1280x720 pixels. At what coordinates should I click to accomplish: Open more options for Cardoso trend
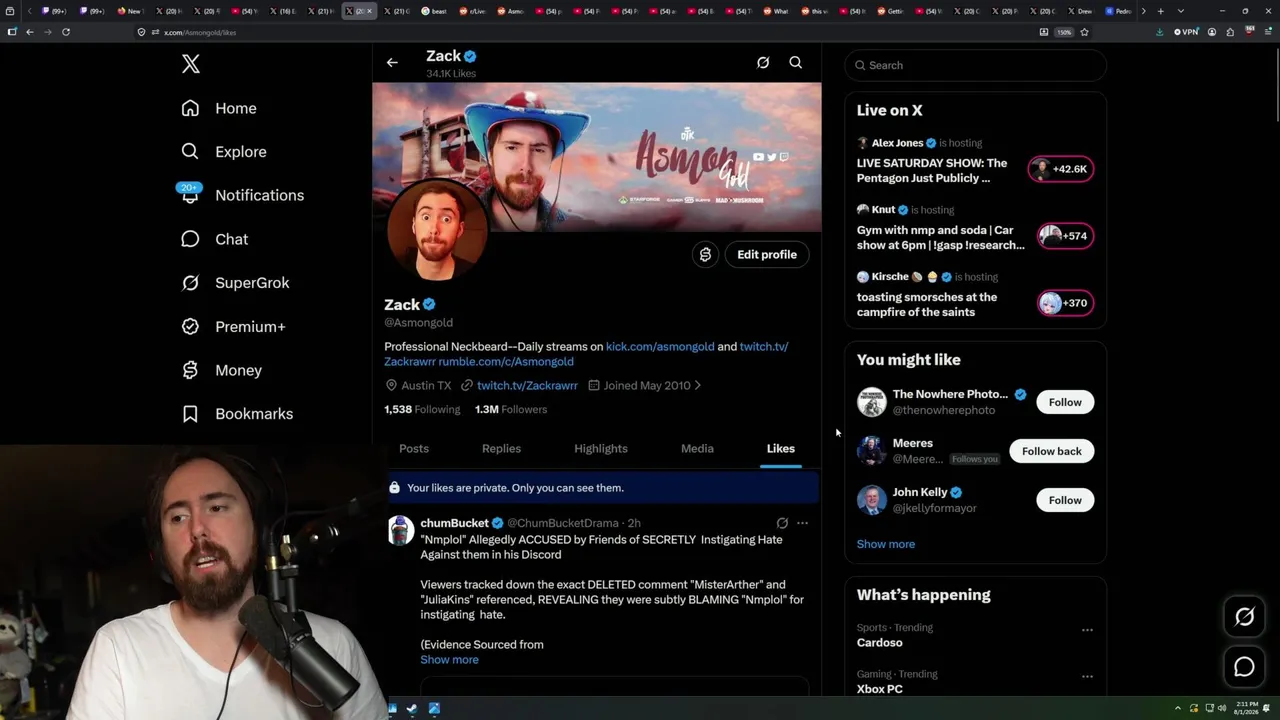pos(1087,630)
